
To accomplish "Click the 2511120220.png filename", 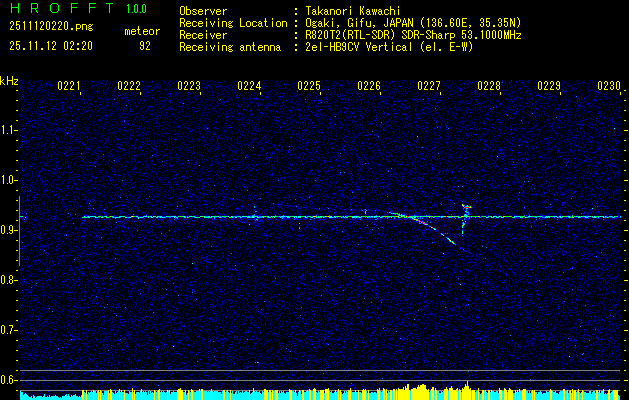I will point(51,27).
